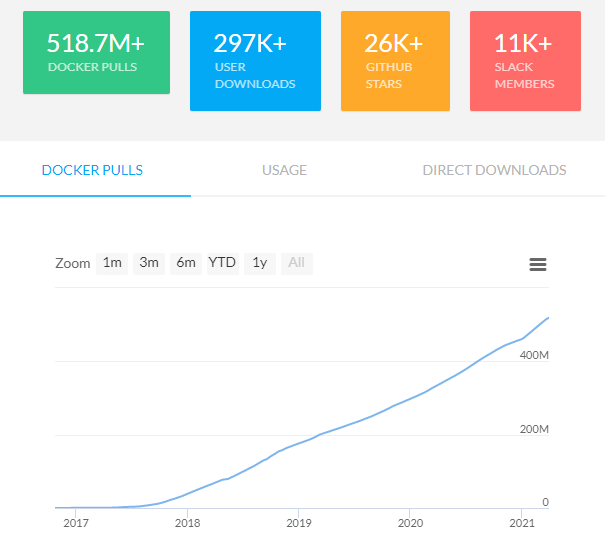Click the 400M y-axis label
605x543 pixels.
533,356
